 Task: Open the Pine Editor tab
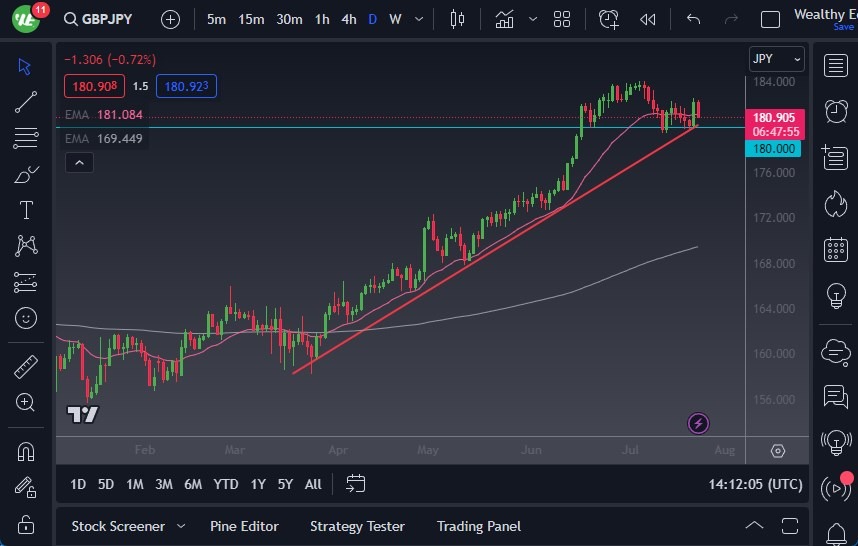tap(244, 526)
